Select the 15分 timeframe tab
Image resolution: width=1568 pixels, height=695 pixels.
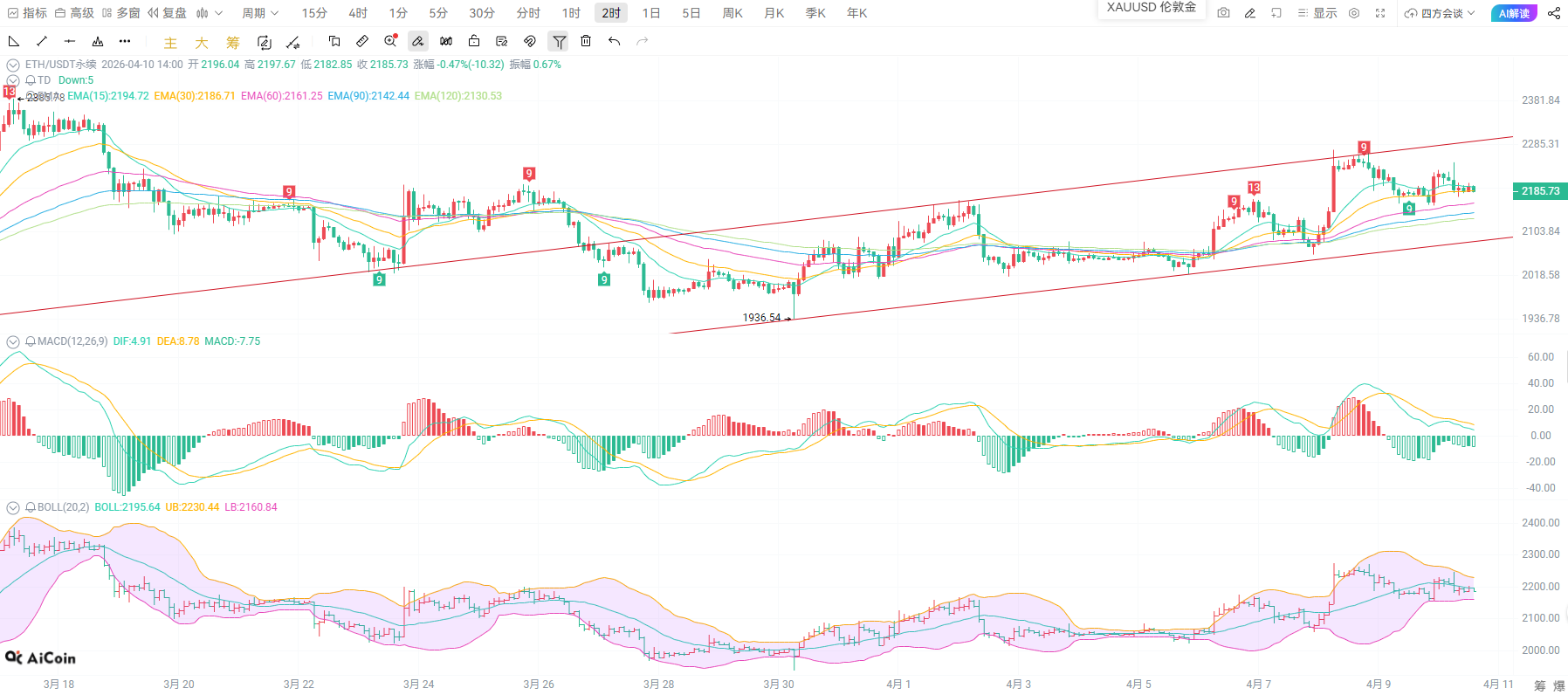(x=314, y=13)
